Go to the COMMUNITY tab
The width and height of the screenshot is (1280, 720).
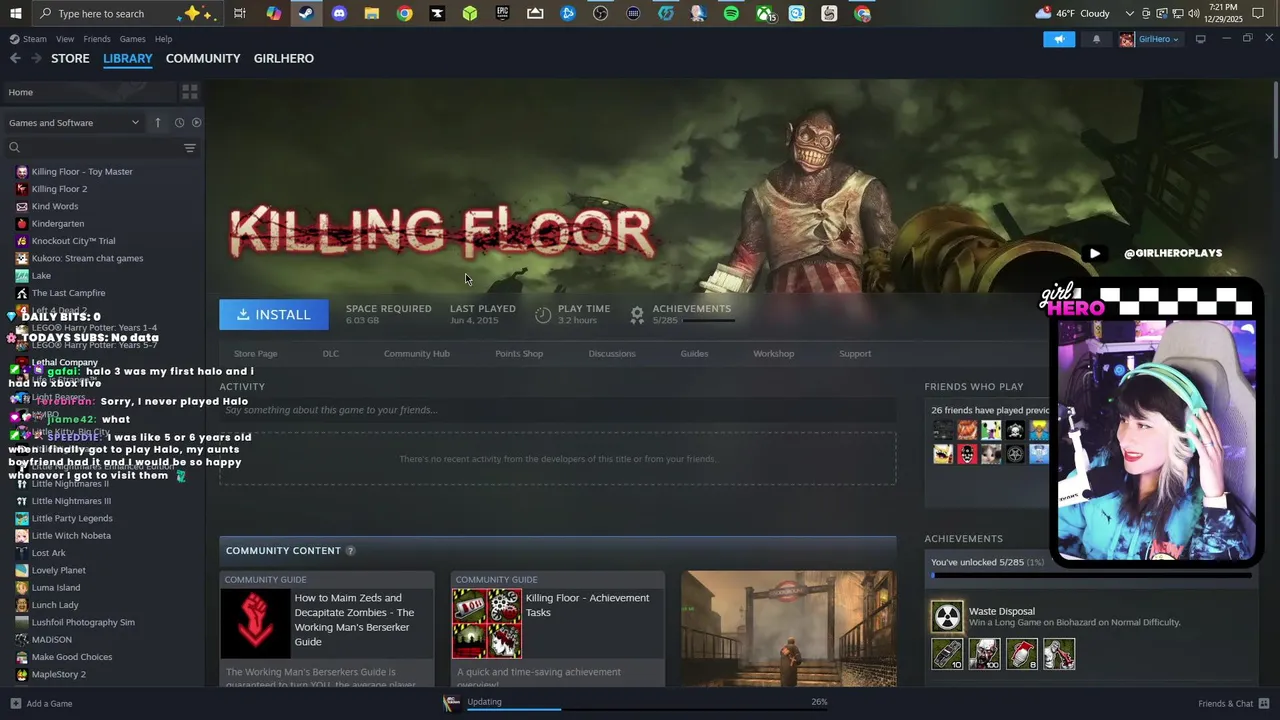tap(203, 58)
